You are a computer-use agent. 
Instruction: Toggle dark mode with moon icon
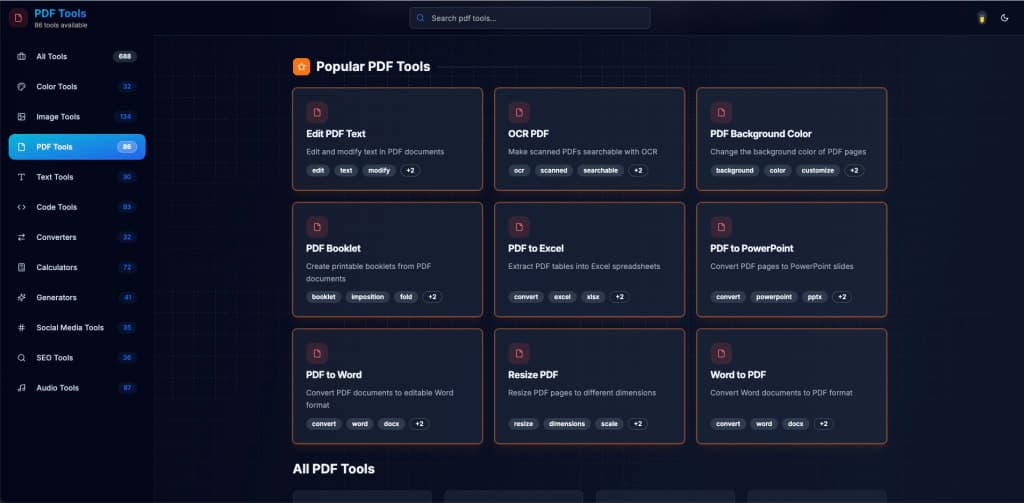click(x=1004, y=18)
